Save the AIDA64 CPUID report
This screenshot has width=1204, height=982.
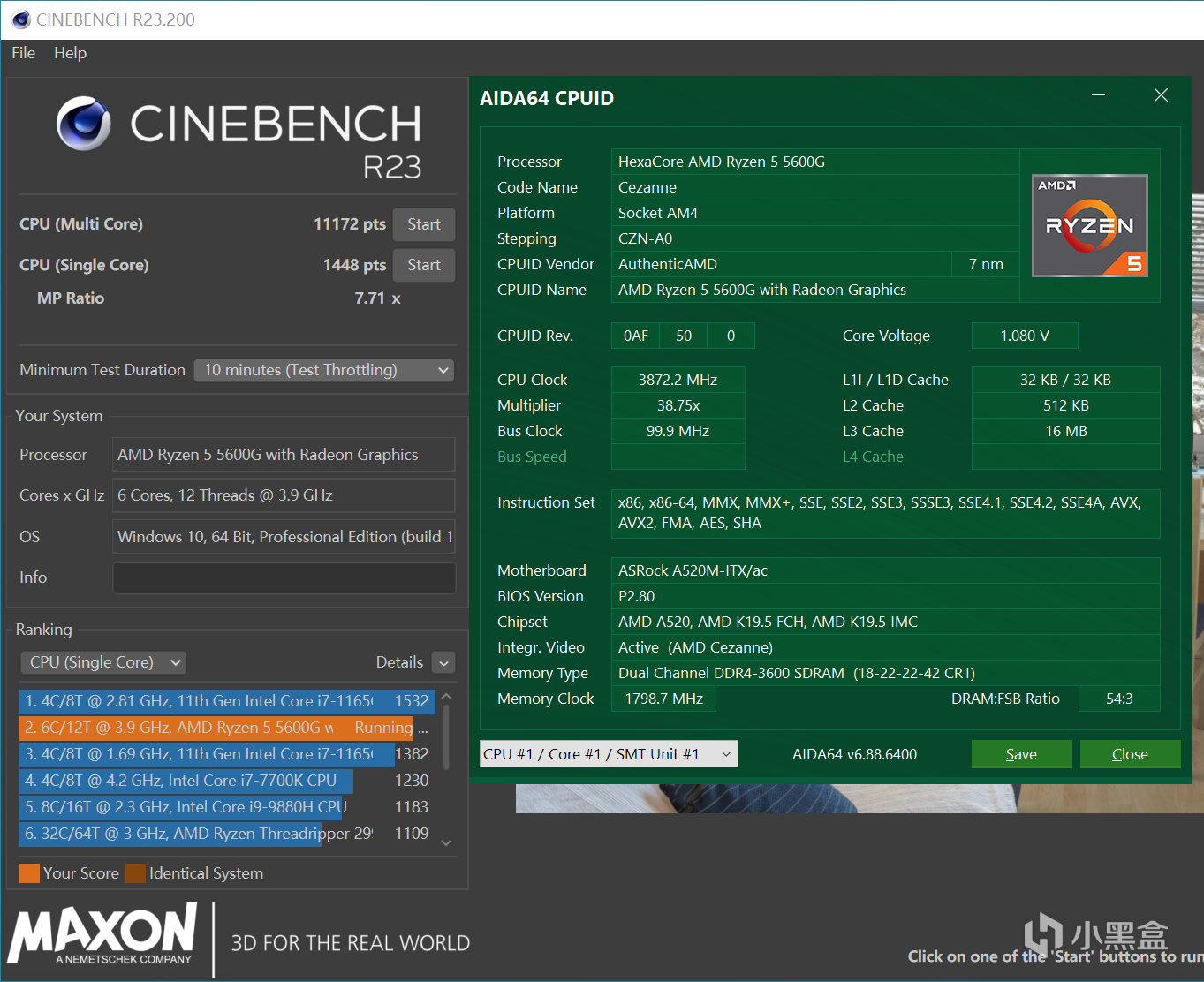[1021, 754]
